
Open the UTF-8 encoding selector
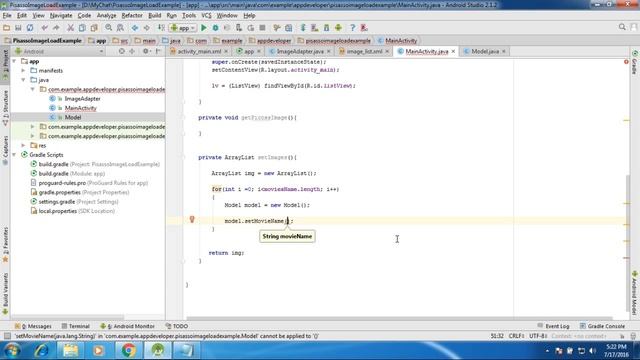(538, 336)
